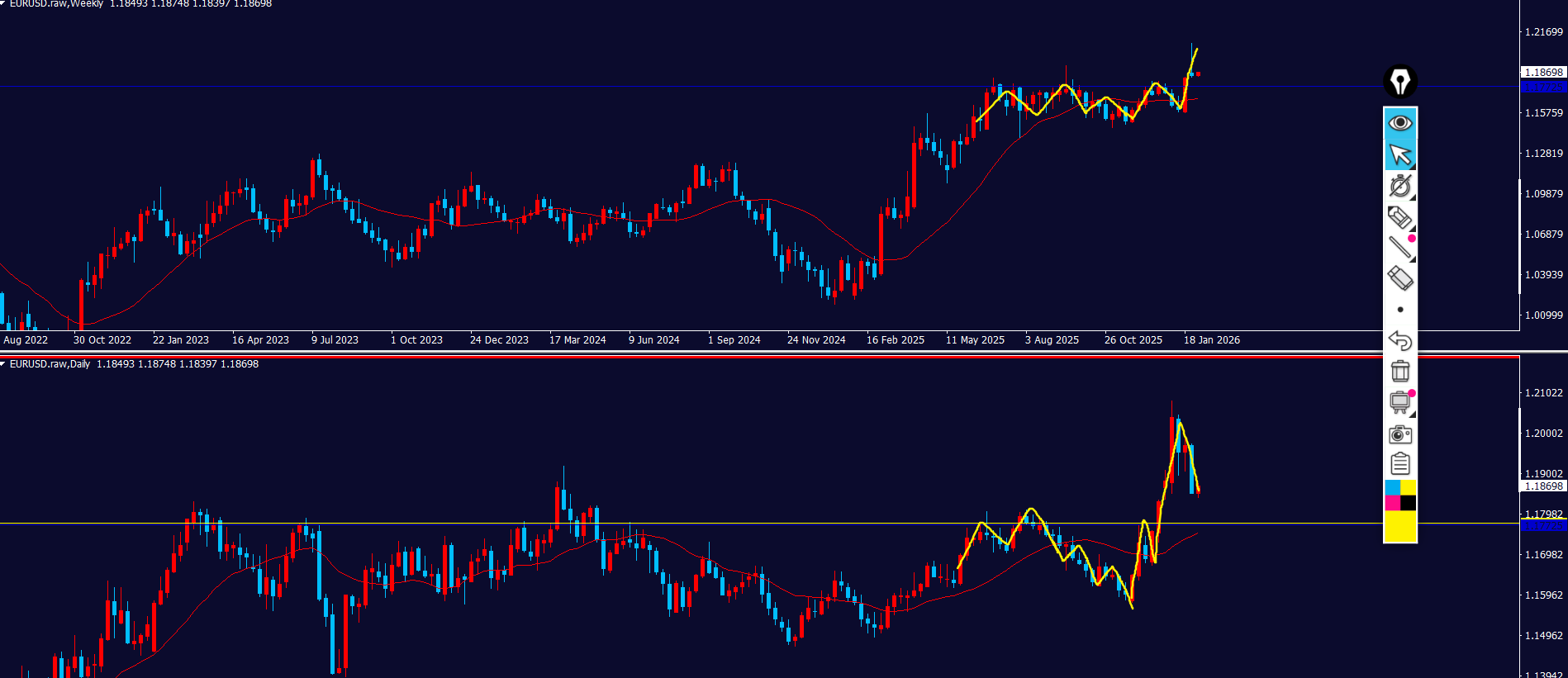This screenshot has width=1568, height=678.
Task: Open the easel whiteboard tool
Action: (x=1400, y=402)
